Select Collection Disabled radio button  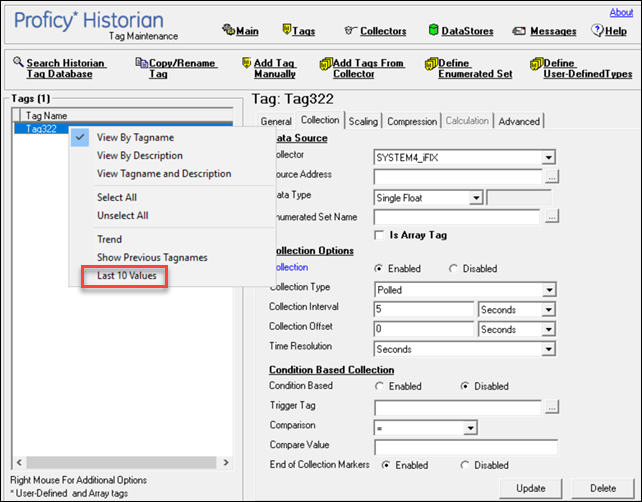[x=453, y=269]
